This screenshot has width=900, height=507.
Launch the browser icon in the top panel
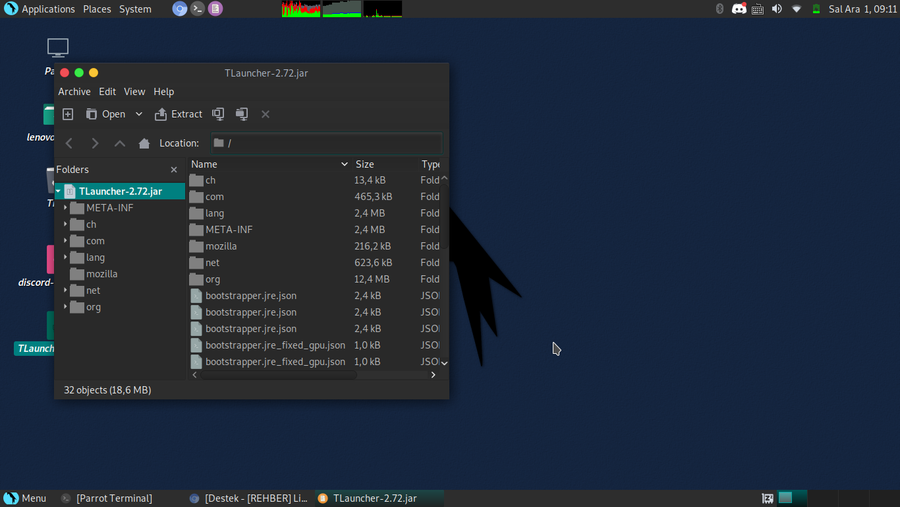(180, 9)
